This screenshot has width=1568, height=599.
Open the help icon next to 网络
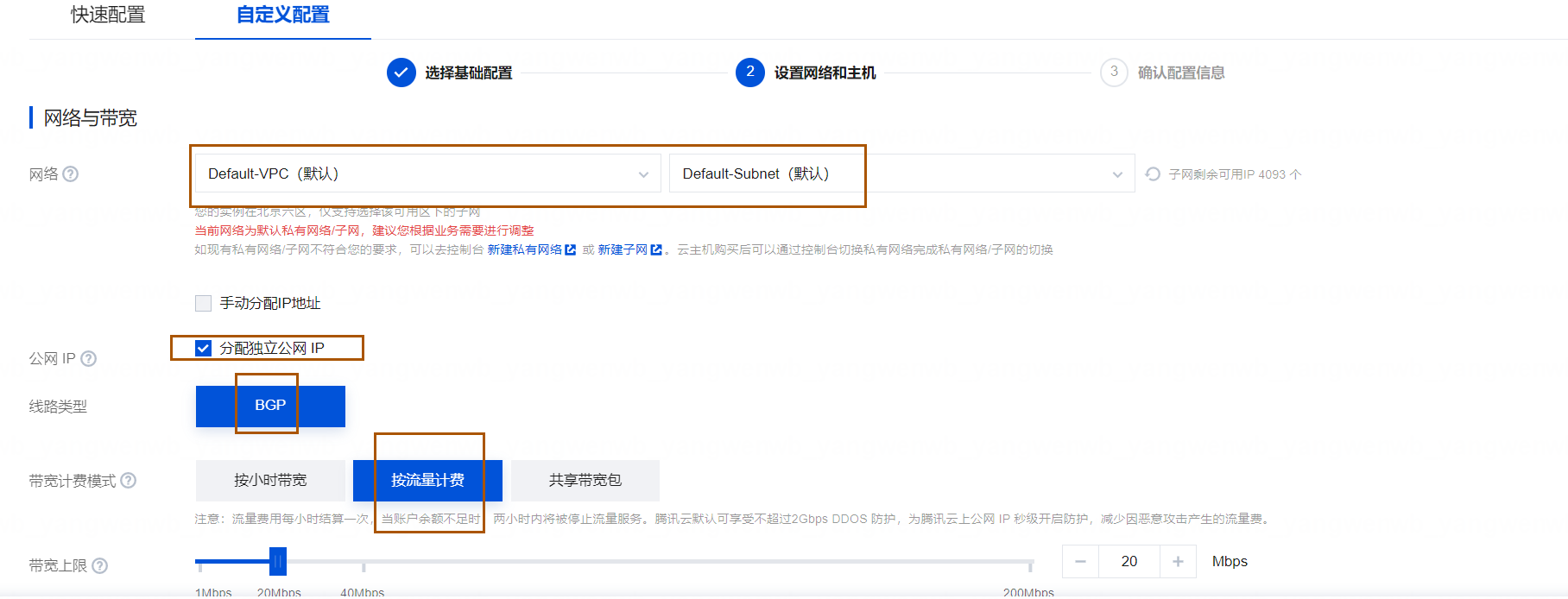71,173
